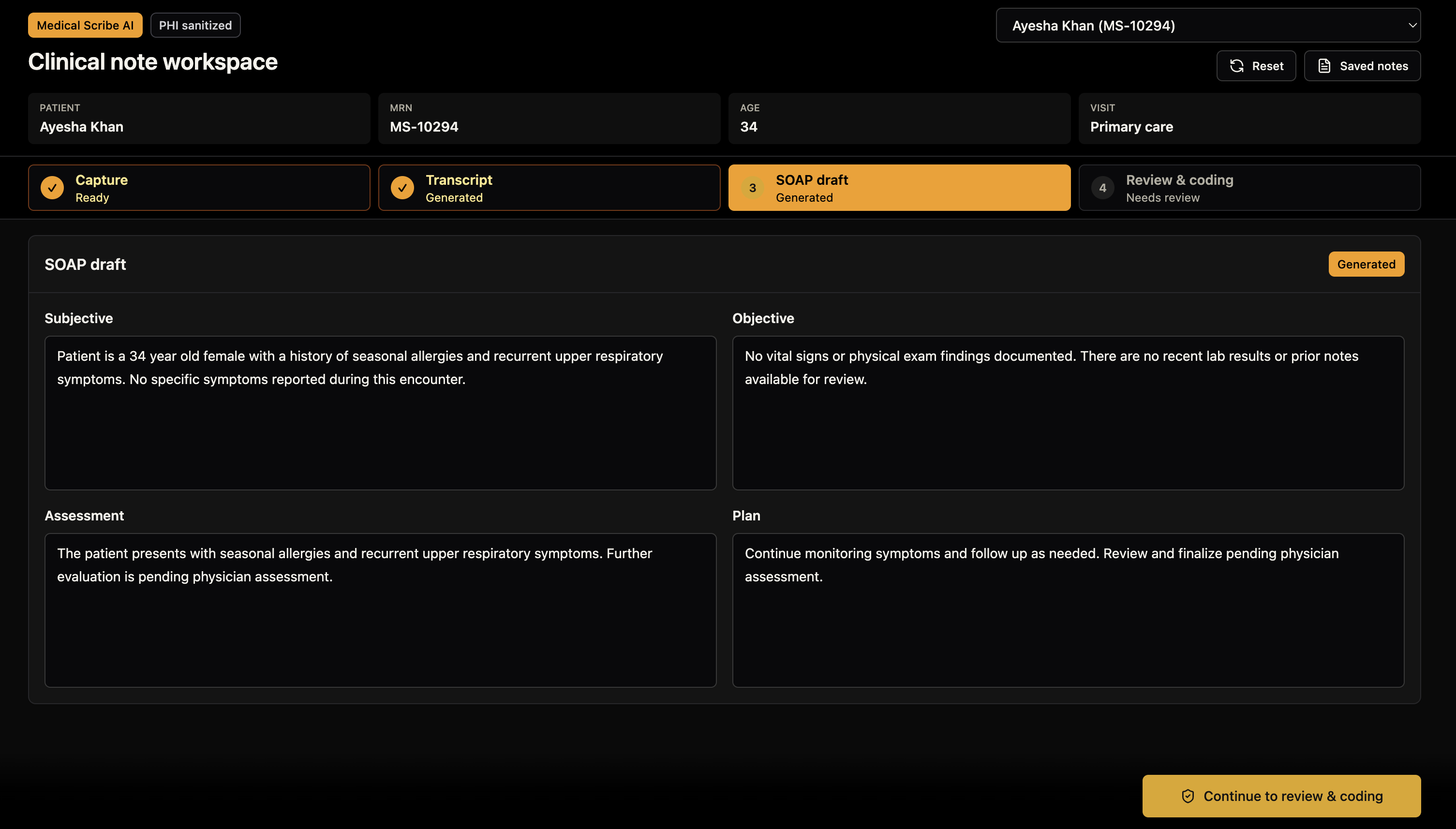This screenshot has width=1456, height=829.
Task: Click the Age value 34
Action: pos(748,127)
